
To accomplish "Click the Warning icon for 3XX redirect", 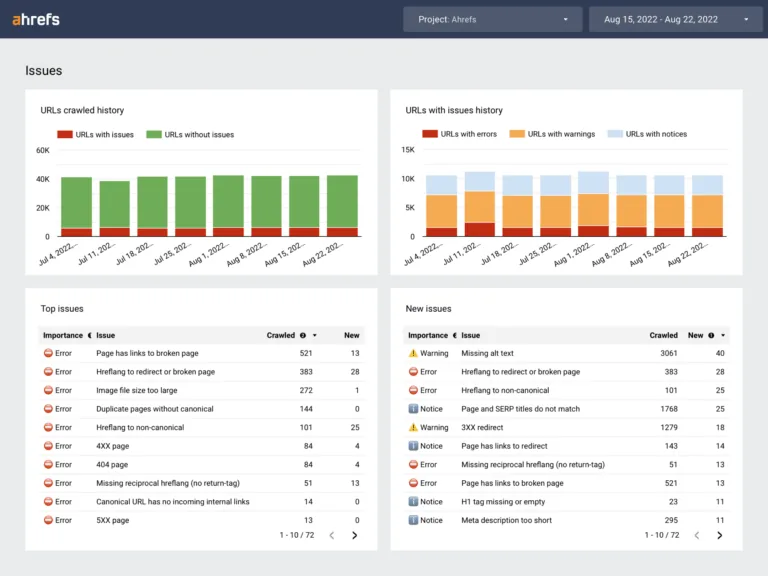I will (413, 428).
